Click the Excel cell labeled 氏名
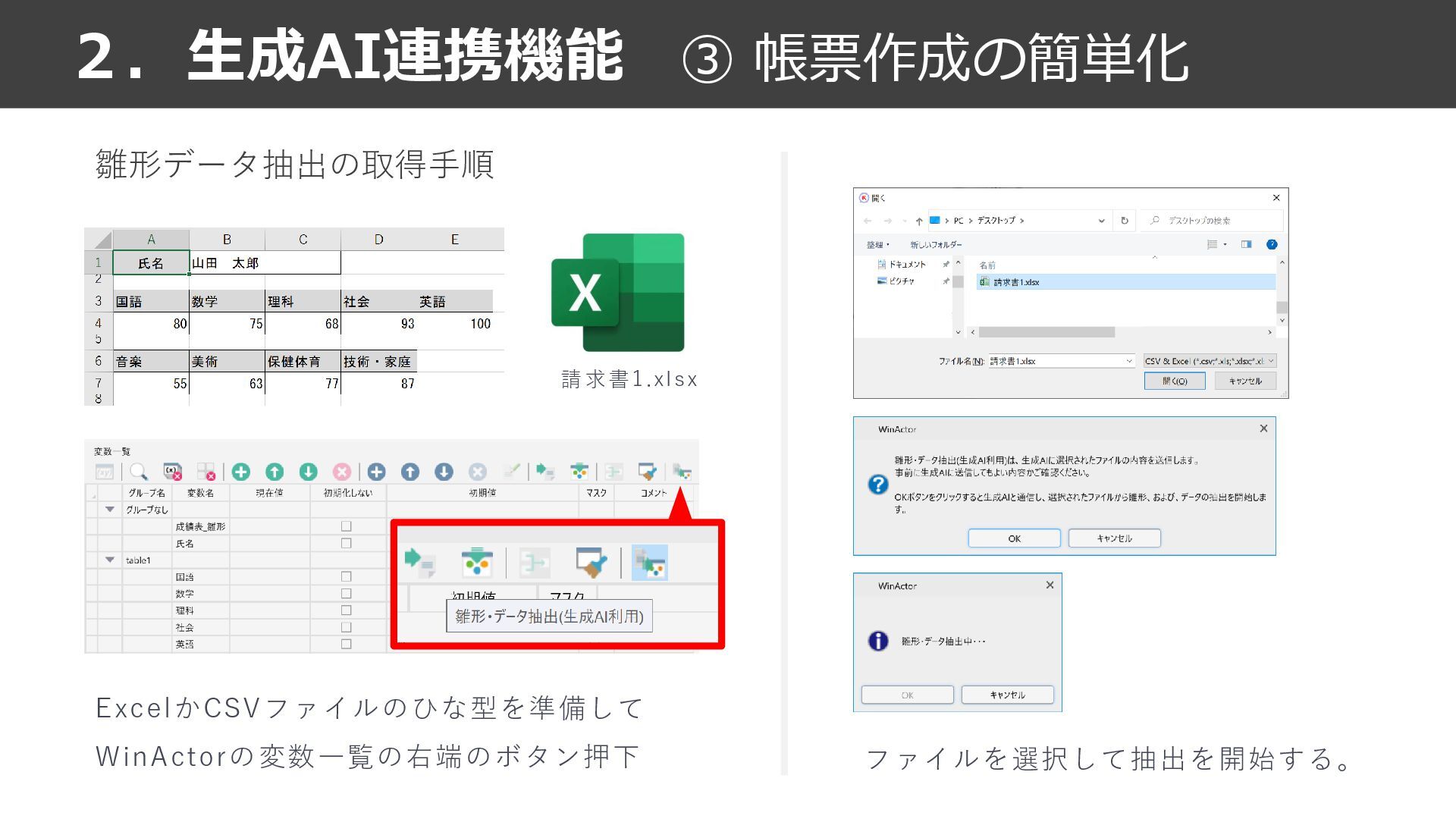1456x819 pixels. [x=151, y=263]
